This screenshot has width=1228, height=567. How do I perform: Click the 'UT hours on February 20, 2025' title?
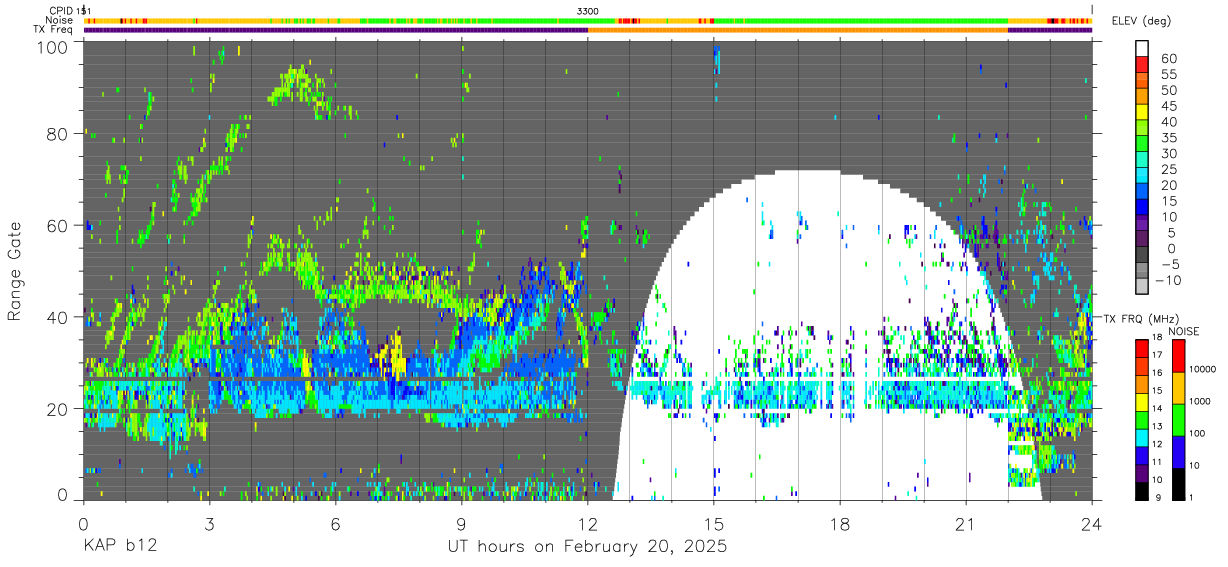(x=587, y=547)
